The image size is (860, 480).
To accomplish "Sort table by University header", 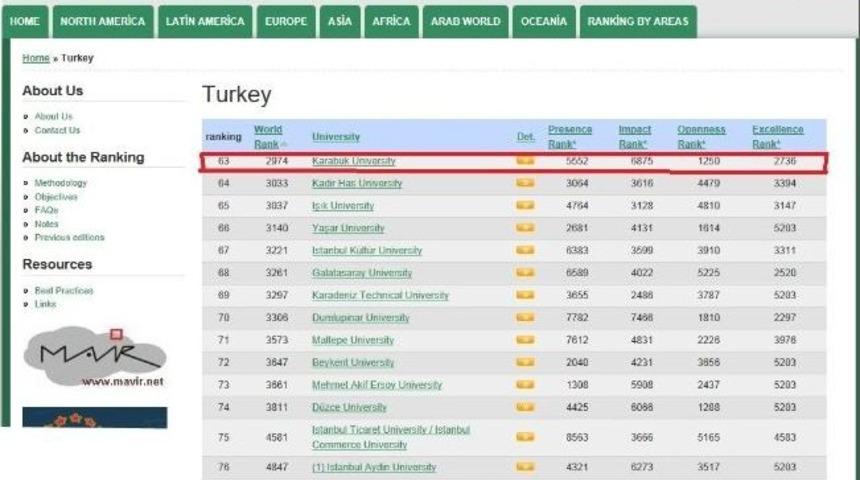I will pos(336,137).
